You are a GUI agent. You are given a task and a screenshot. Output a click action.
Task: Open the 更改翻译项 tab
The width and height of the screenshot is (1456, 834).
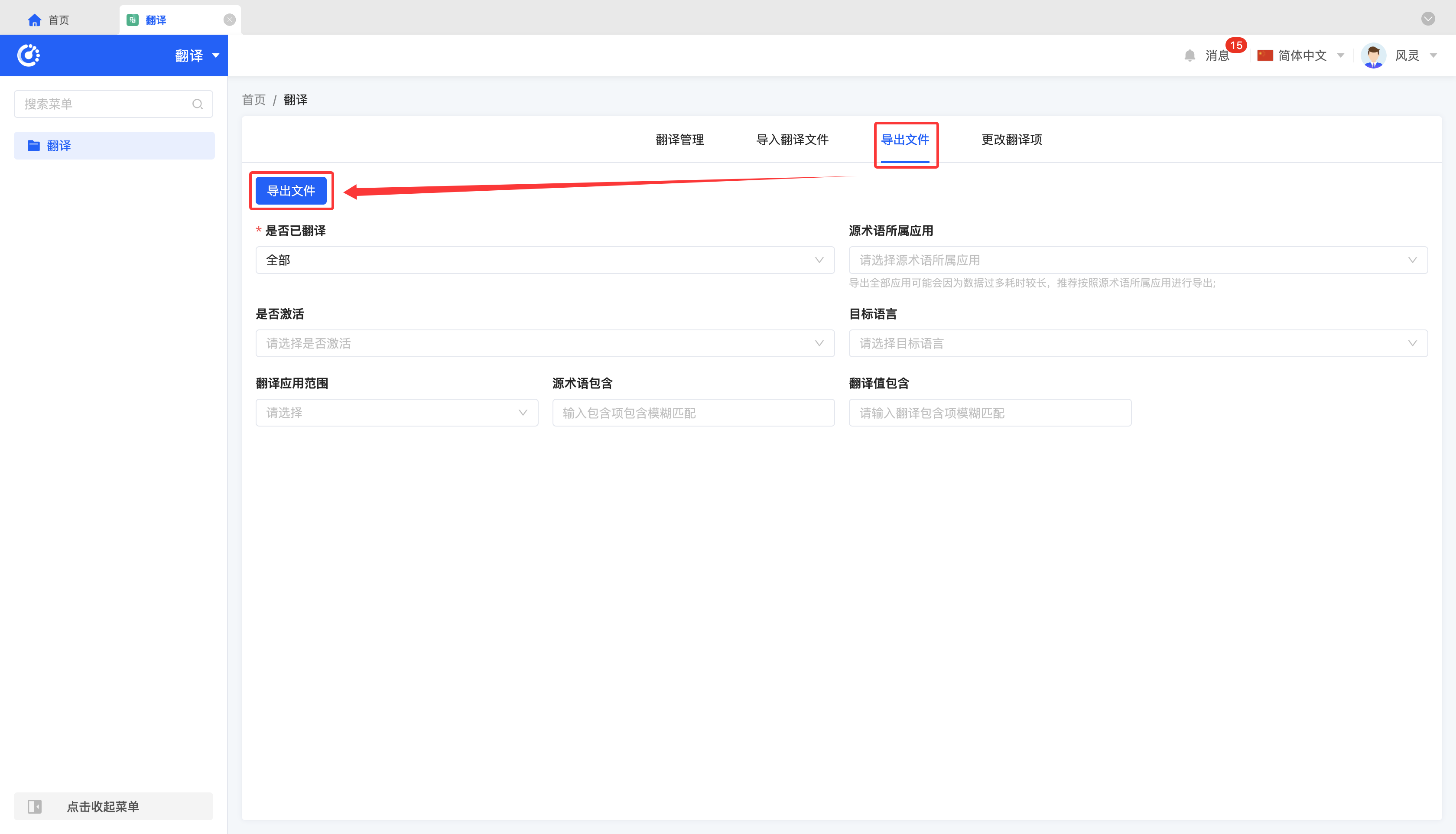coord(1011,140)
